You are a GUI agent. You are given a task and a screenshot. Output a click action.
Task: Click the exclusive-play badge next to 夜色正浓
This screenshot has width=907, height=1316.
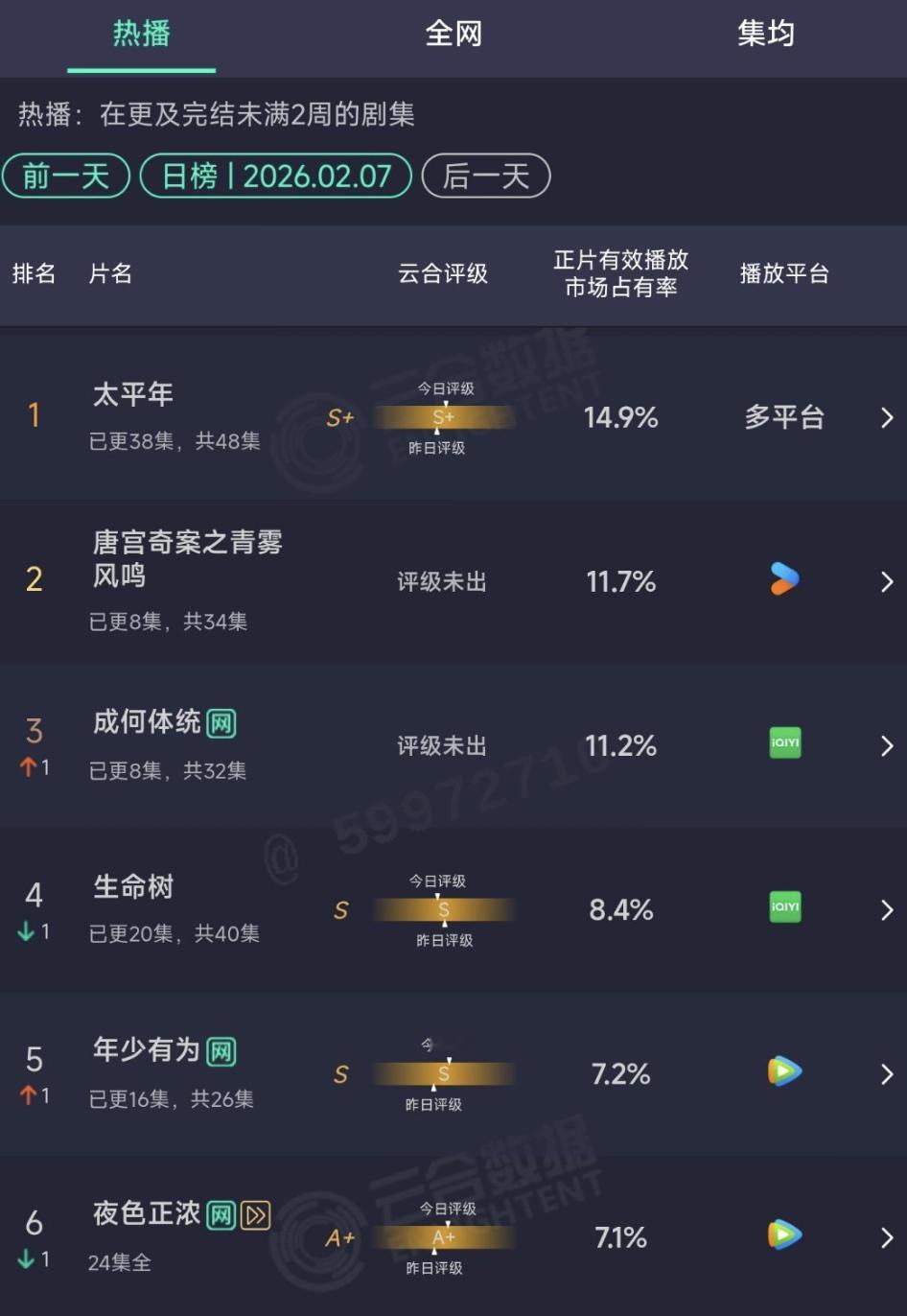coord(253,1213)
